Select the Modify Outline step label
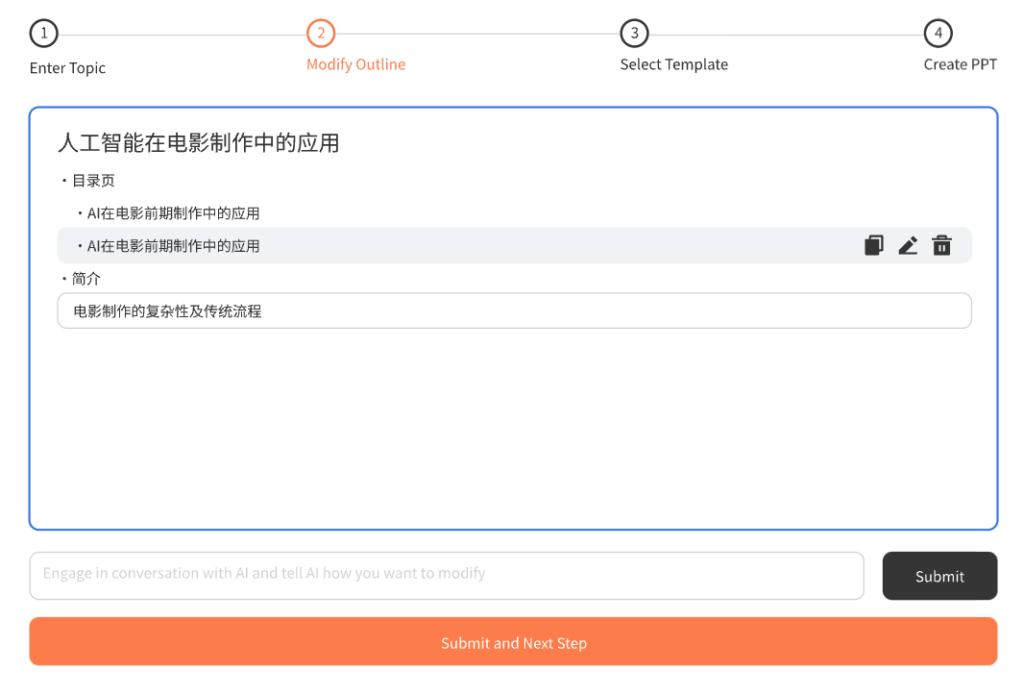 coord(356,65)
